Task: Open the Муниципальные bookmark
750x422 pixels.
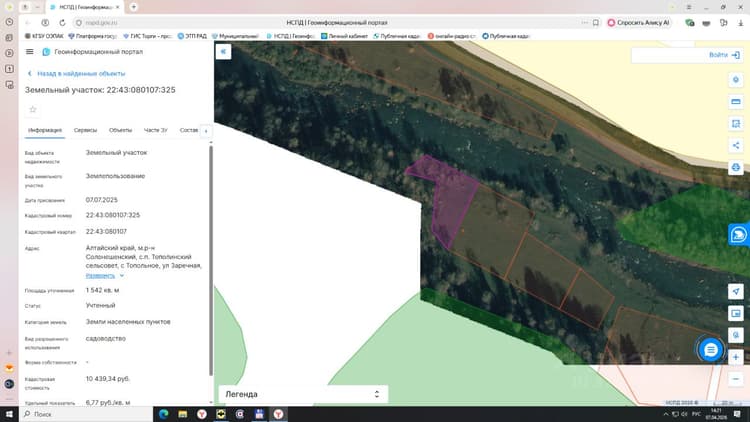Action: click(235, 36)
